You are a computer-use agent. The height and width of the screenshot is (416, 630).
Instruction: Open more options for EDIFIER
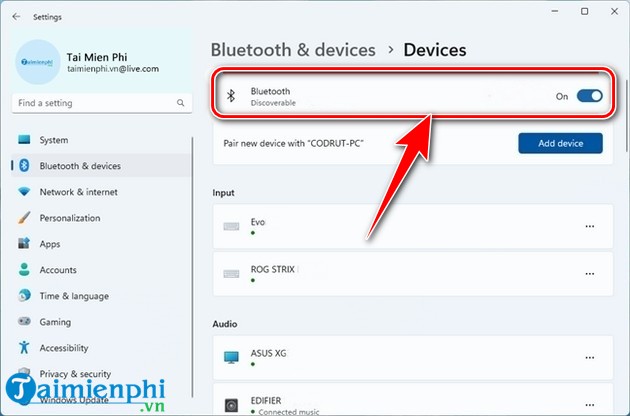[x=589, y=405]
